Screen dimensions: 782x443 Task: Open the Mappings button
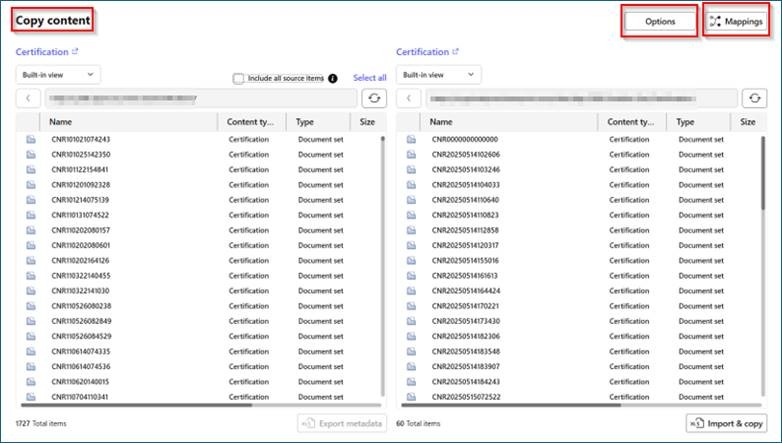[736, 21]
